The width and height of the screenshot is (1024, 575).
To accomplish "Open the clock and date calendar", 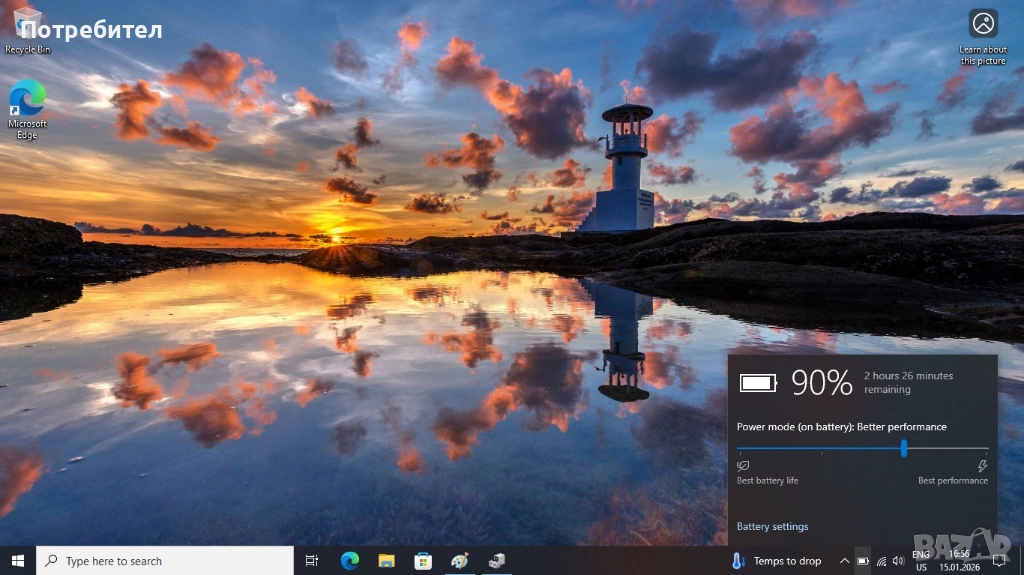I will [x=959, y=560].
